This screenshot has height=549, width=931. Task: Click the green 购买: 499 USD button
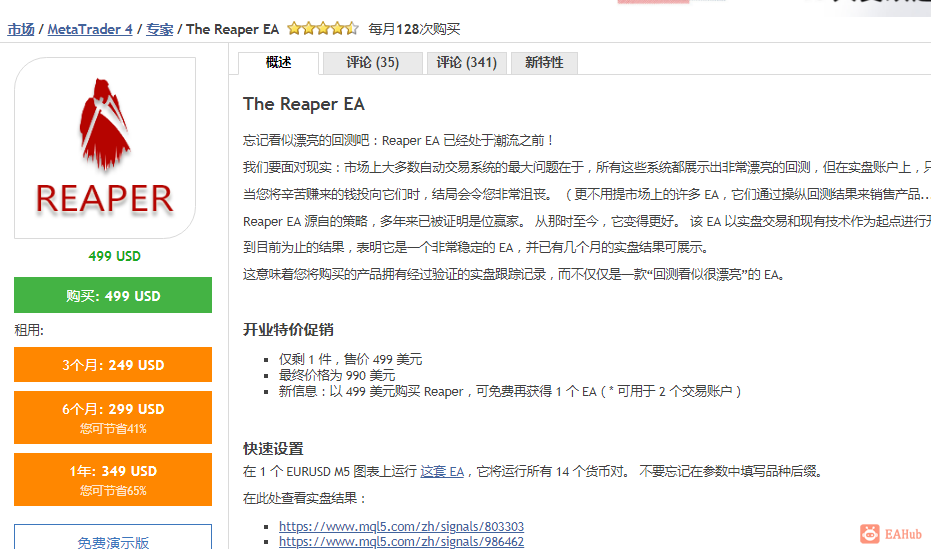[x=113, y=295]
